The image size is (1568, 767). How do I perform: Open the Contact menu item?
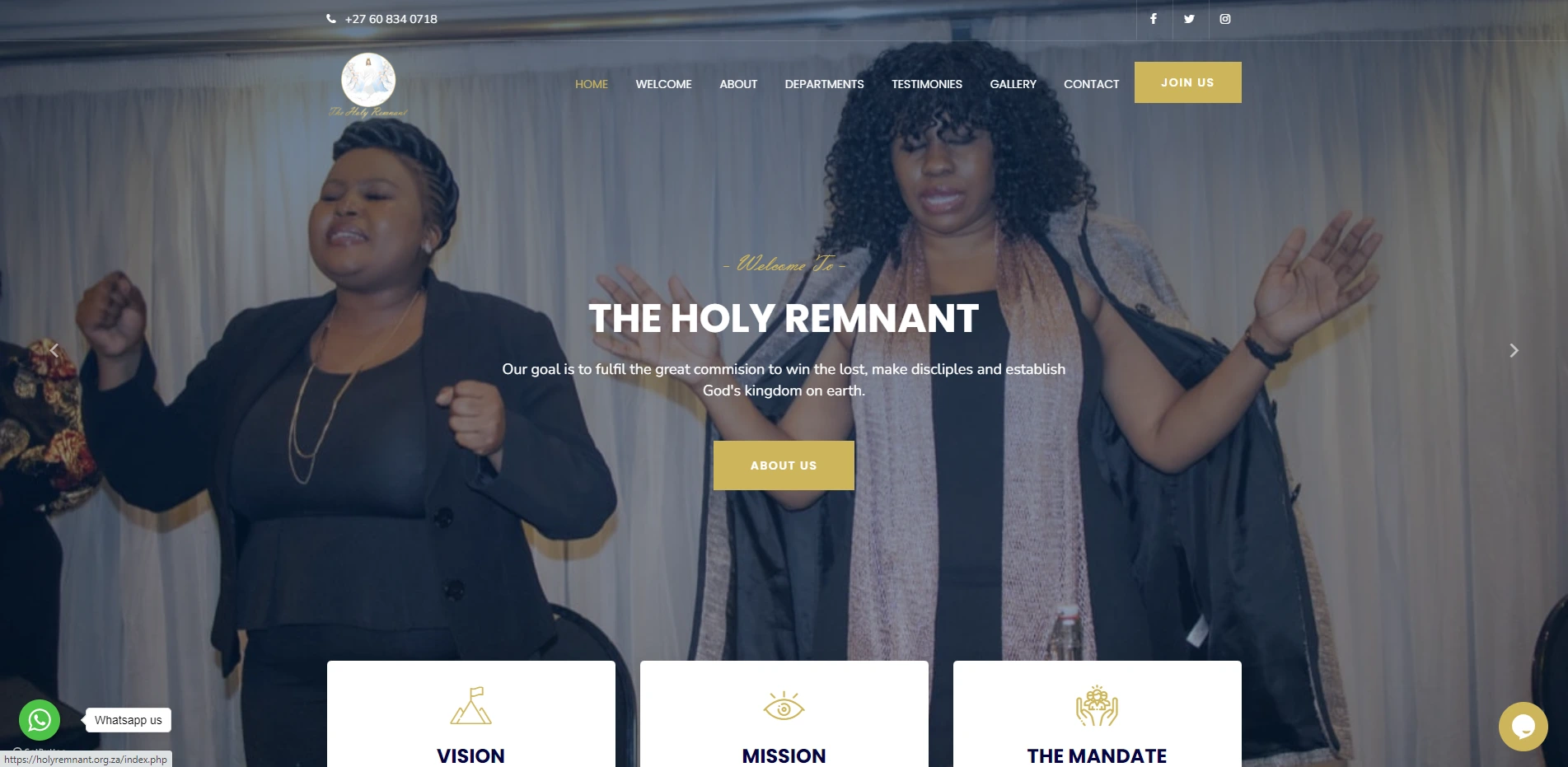coord(1091,84)
